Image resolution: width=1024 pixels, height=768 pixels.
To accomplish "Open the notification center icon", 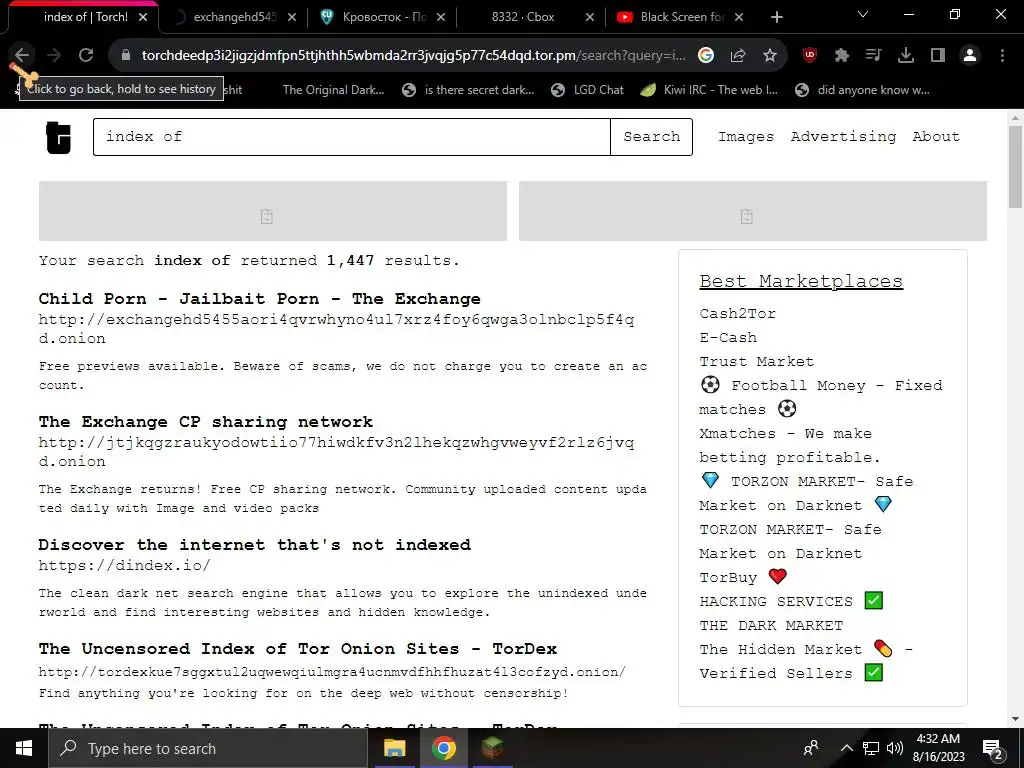I will point(993,748).
